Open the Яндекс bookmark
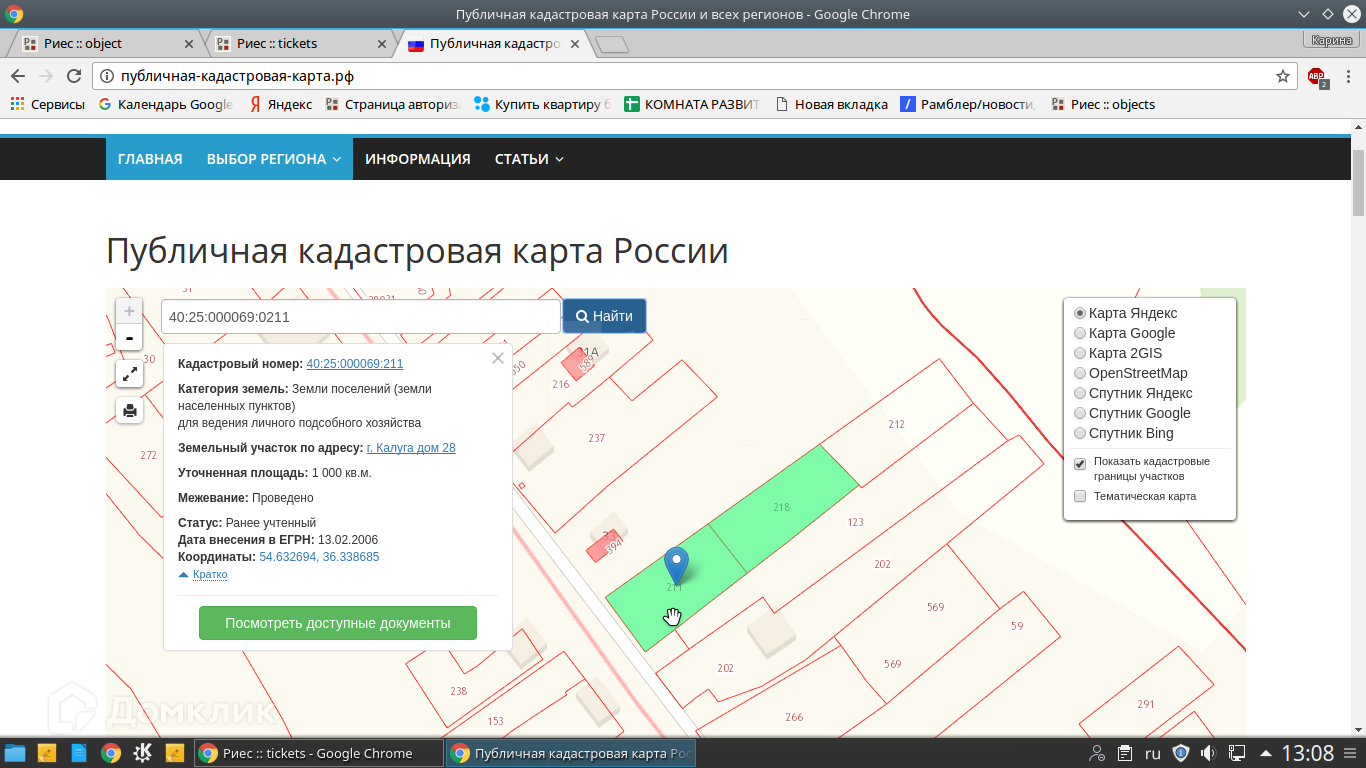 (281, 104)
